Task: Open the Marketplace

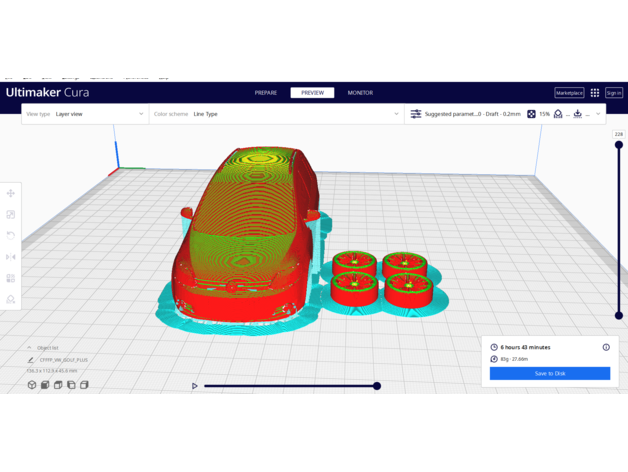Action: (569, 93)
